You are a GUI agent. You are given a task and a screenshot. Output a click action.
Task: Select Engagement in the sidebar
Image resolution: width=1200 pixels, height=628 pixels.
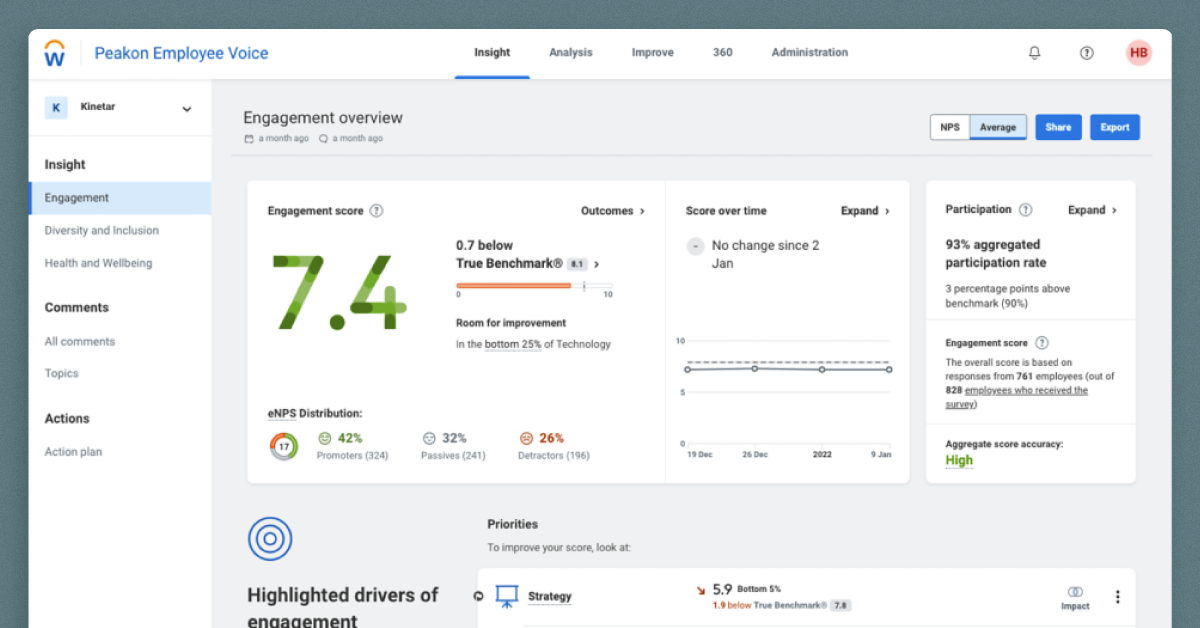[x=120, y=198]
